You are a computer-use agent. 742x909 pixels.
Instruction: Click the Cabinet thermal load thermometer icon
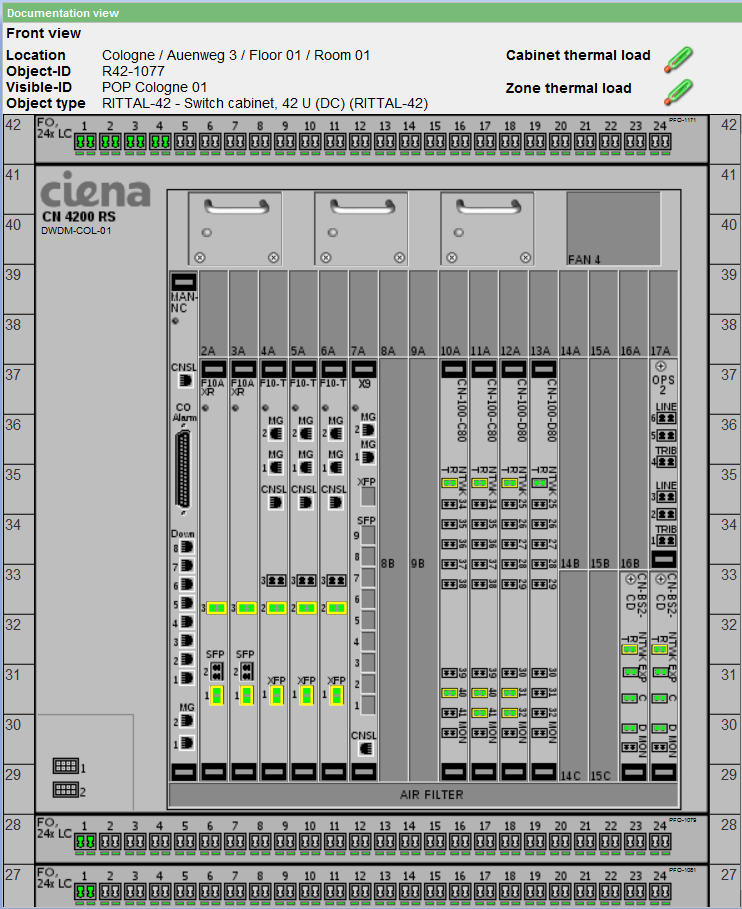coord(679,58)
